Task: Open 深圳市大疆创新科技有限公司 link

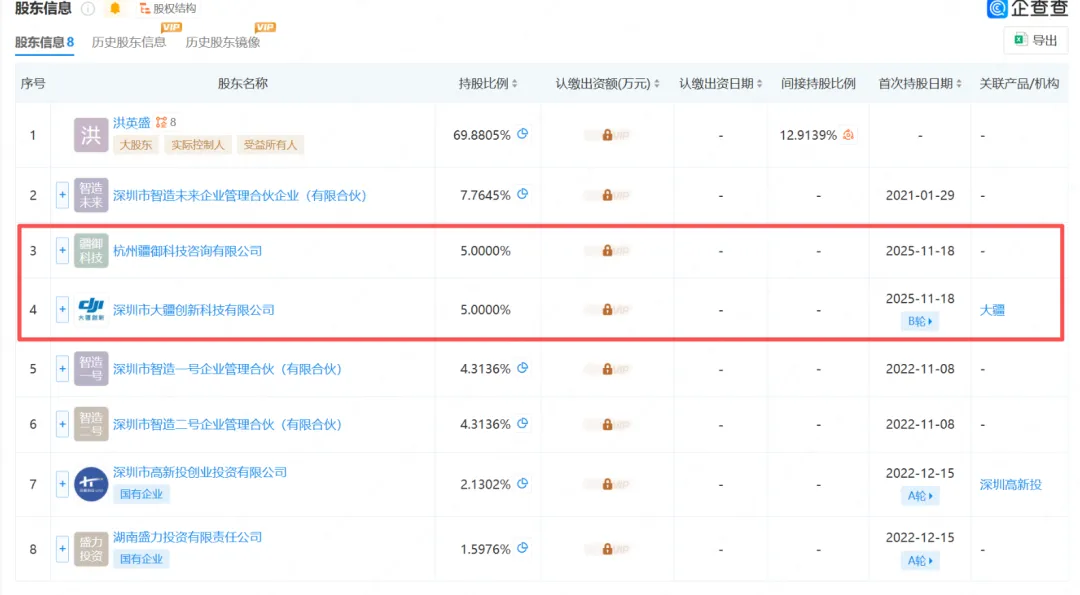Action: [194, 310]
